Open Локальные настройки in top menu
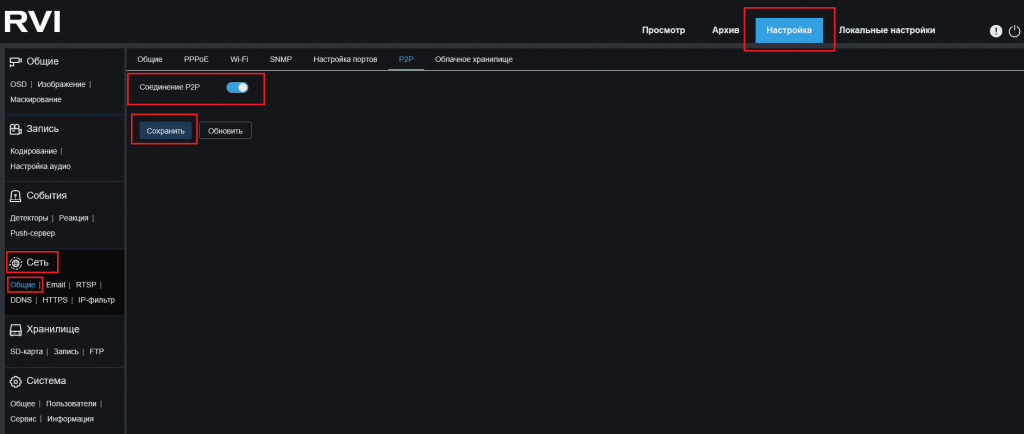Screen dimensions: 1024x434 click(x=886, y=31)
